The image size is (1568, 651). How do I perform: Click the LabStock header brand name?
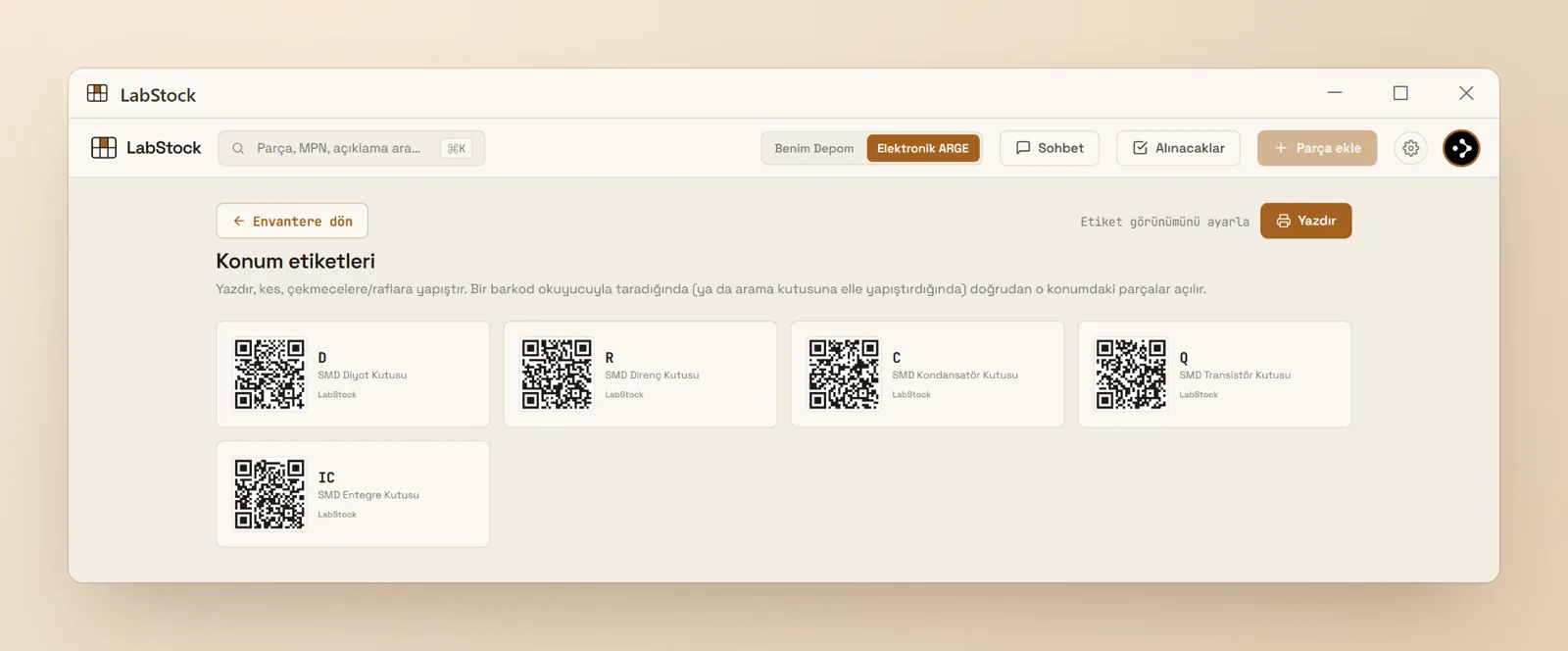164,148
